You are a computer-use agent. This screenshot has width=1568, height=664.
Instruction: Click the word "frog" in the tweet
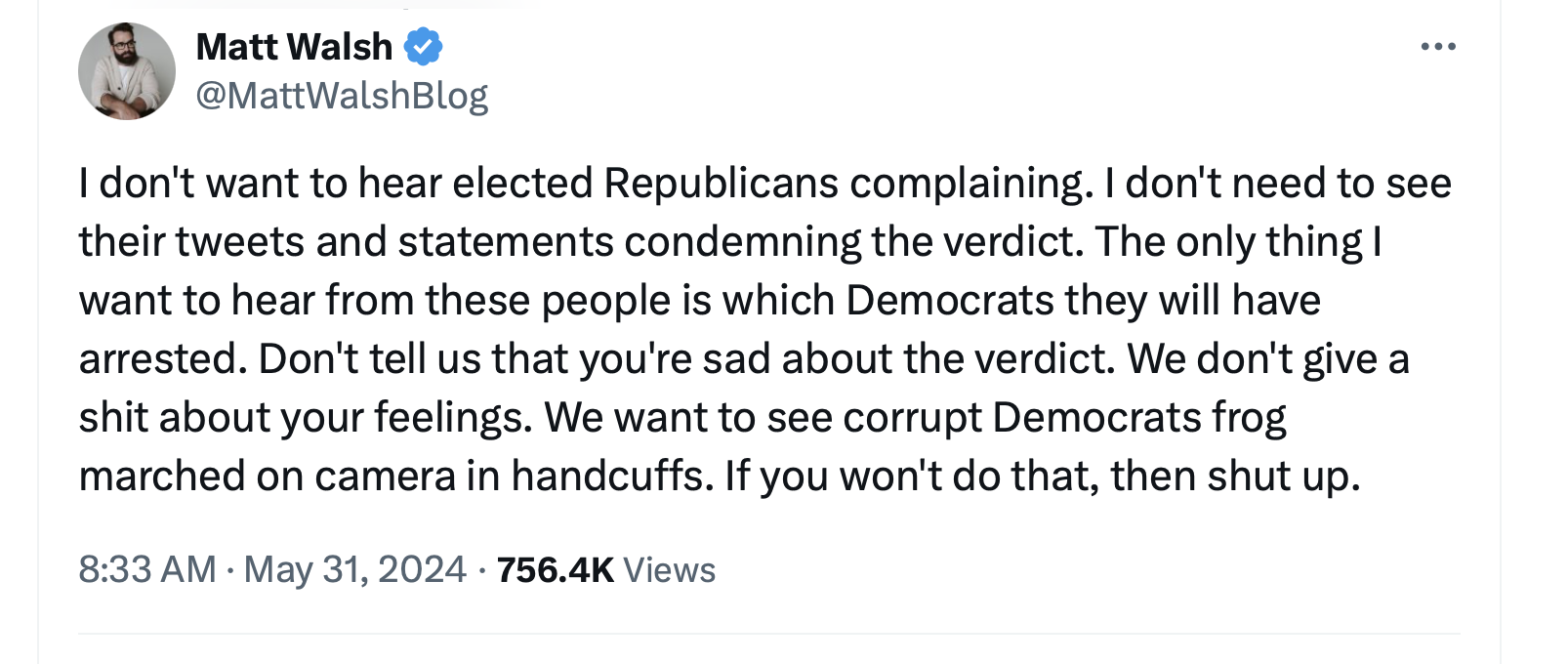click(1249, 418)
